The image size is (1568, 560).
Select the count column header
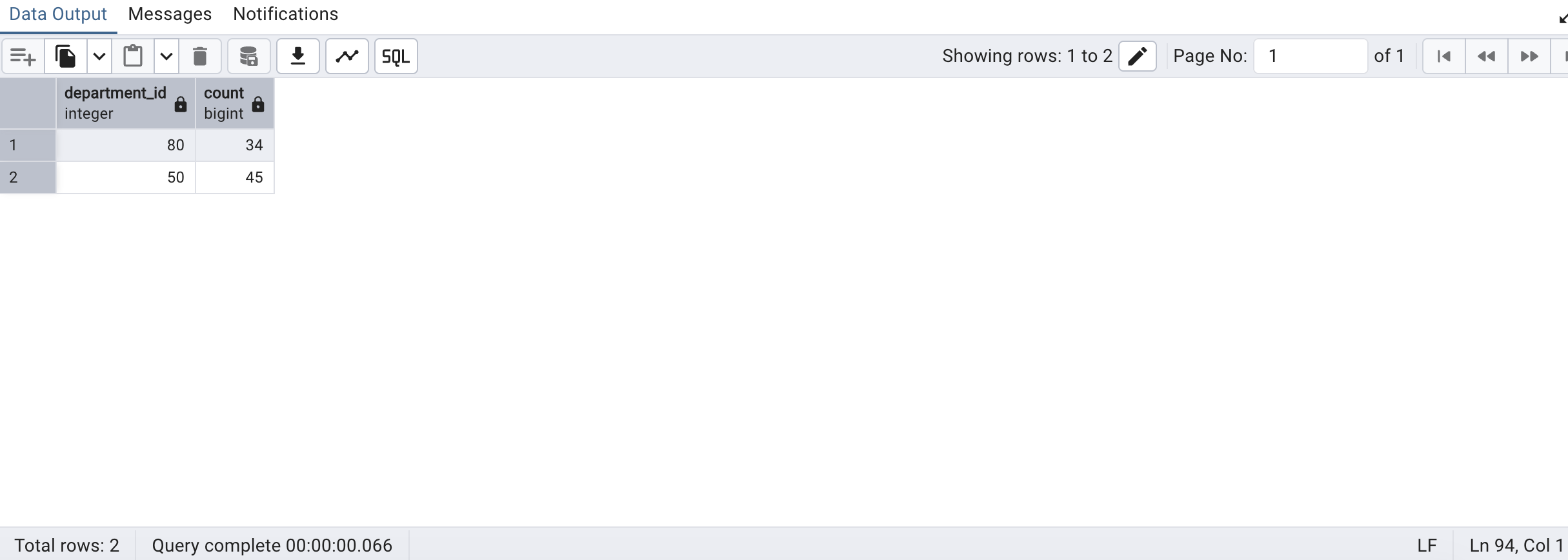pos(225,103)
